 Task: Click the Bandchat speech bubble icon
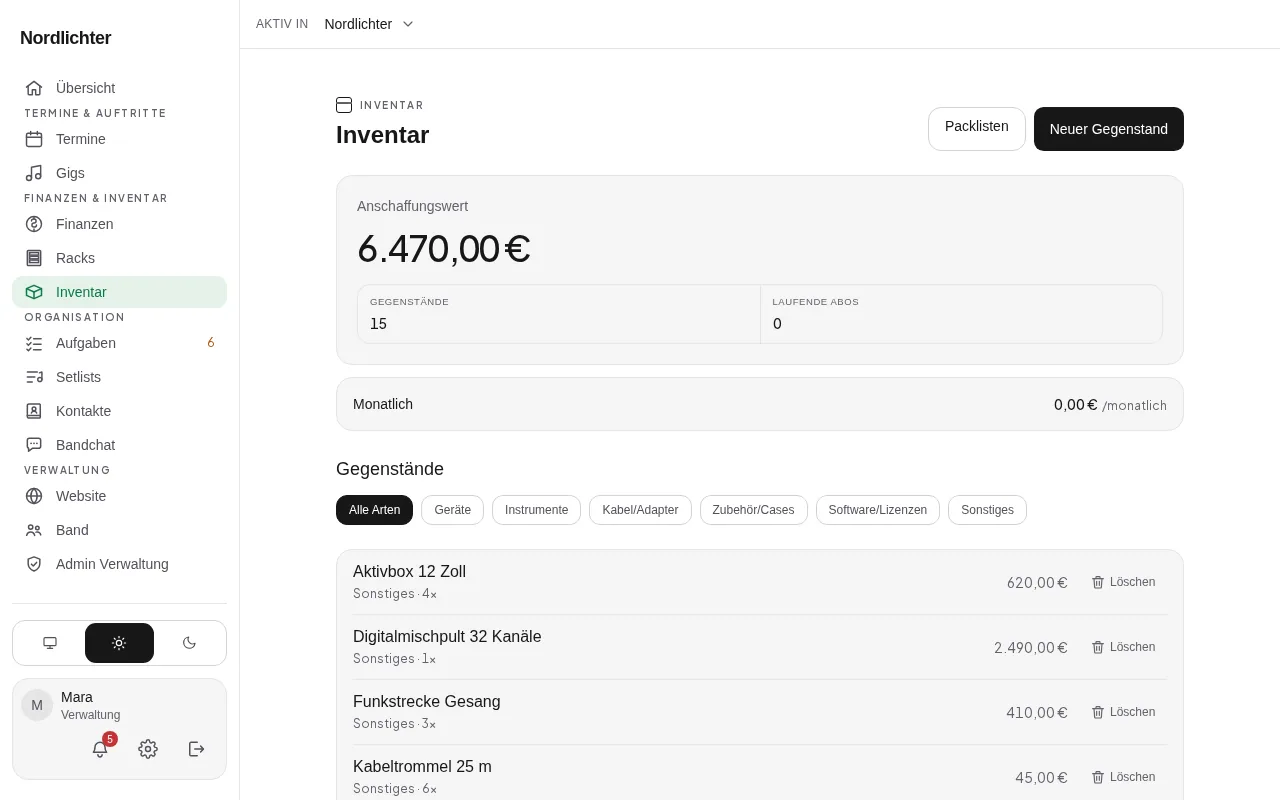coord(34,445)
